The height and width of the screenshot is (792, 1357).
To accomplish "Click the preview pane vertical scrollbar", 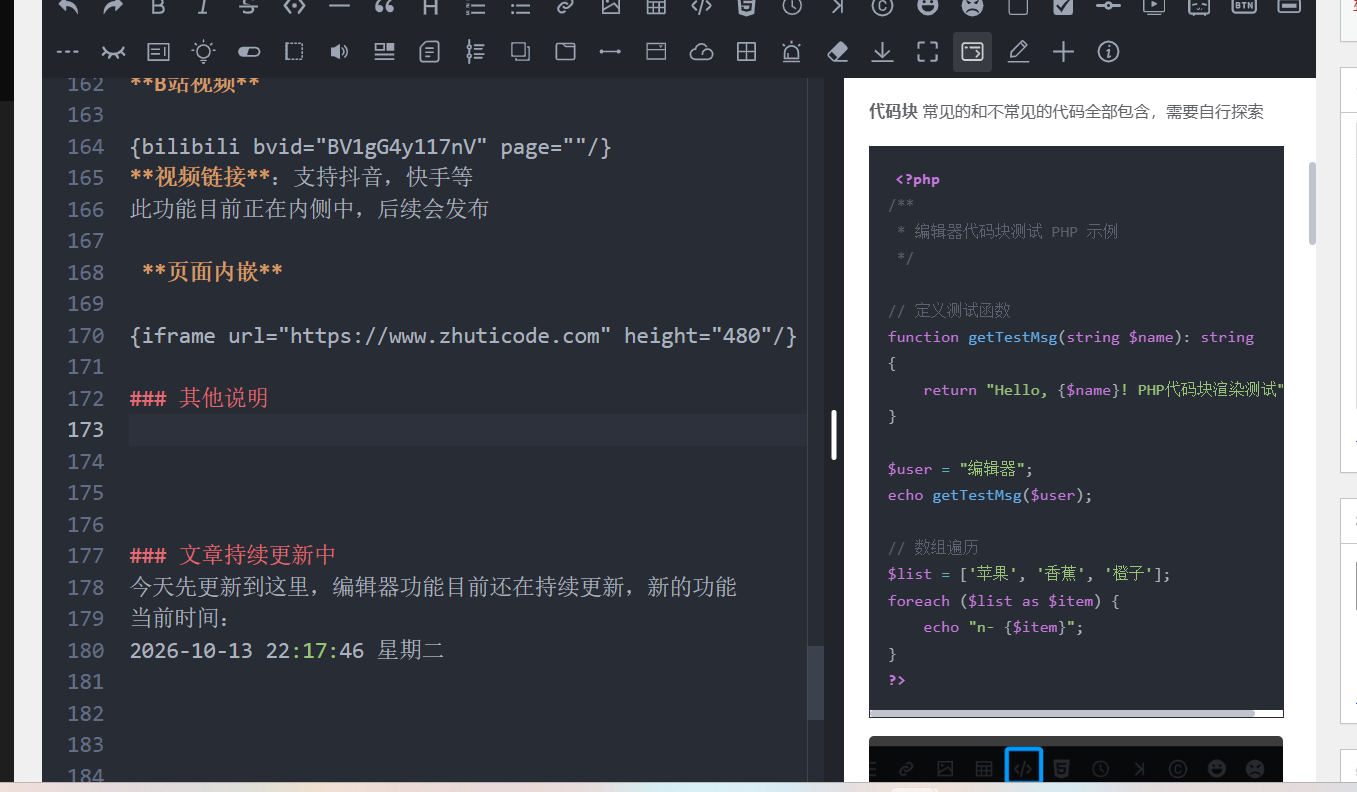I will point(1312,203).
